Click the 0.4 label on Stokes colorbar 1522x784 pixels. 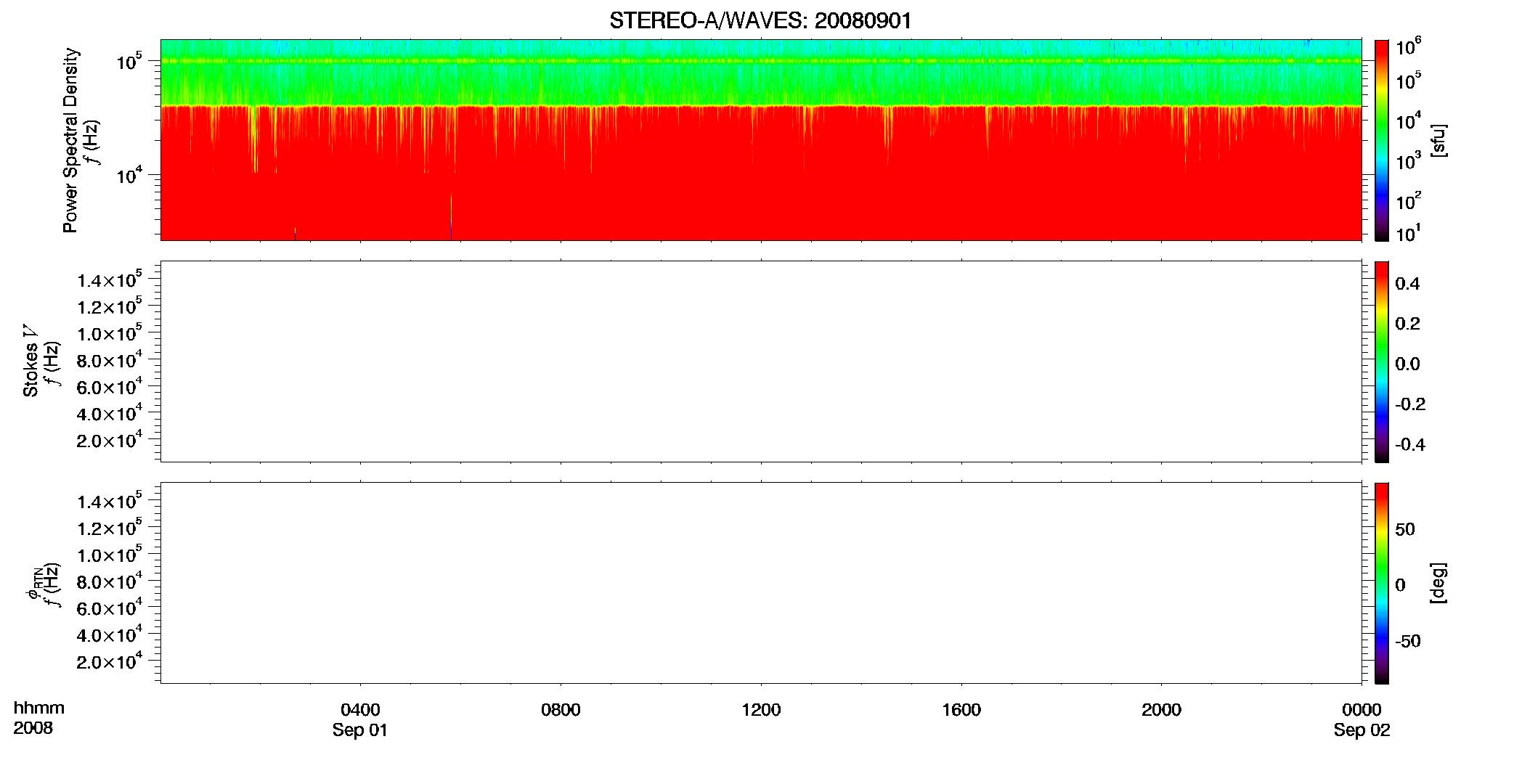[1407, 284]
